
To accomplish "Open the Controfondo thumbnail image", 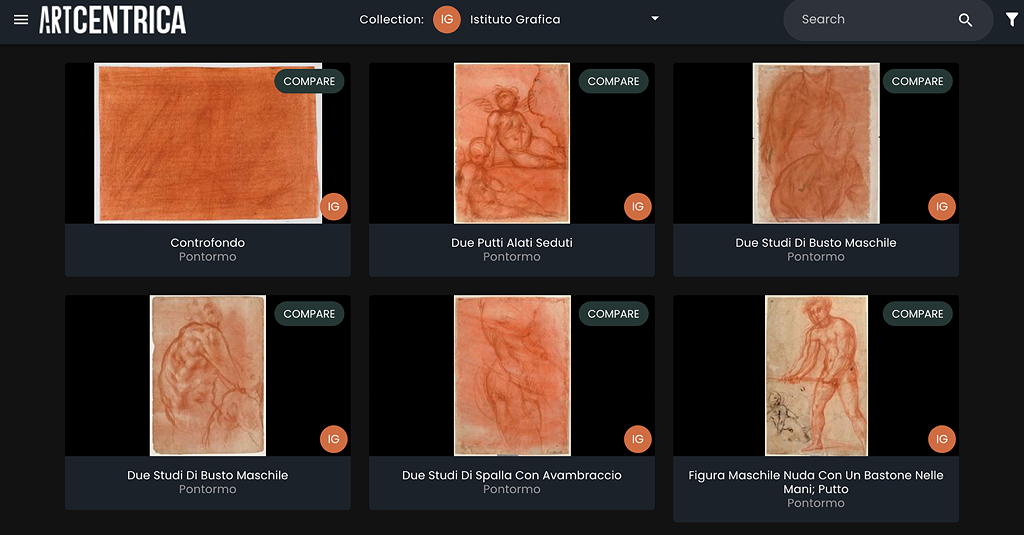I will 208,143.
